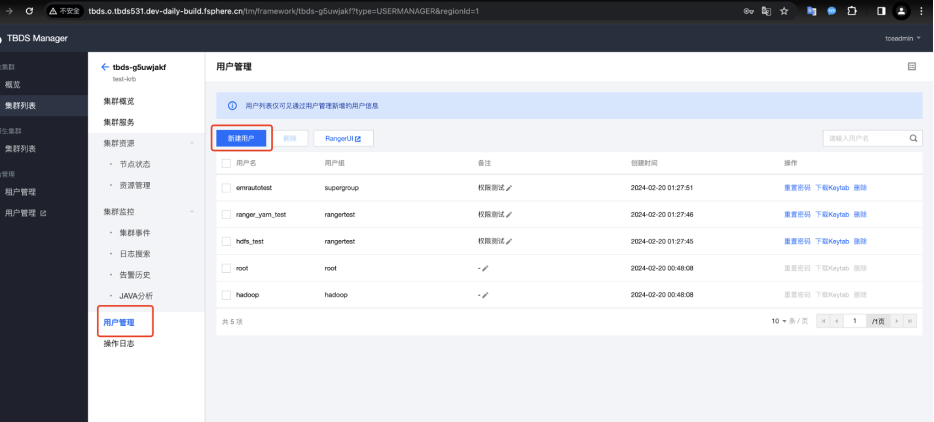Click the document icon at top right of 用户管理
The height and width of the screenshot is (422, 934).
(x=911, y=66)
